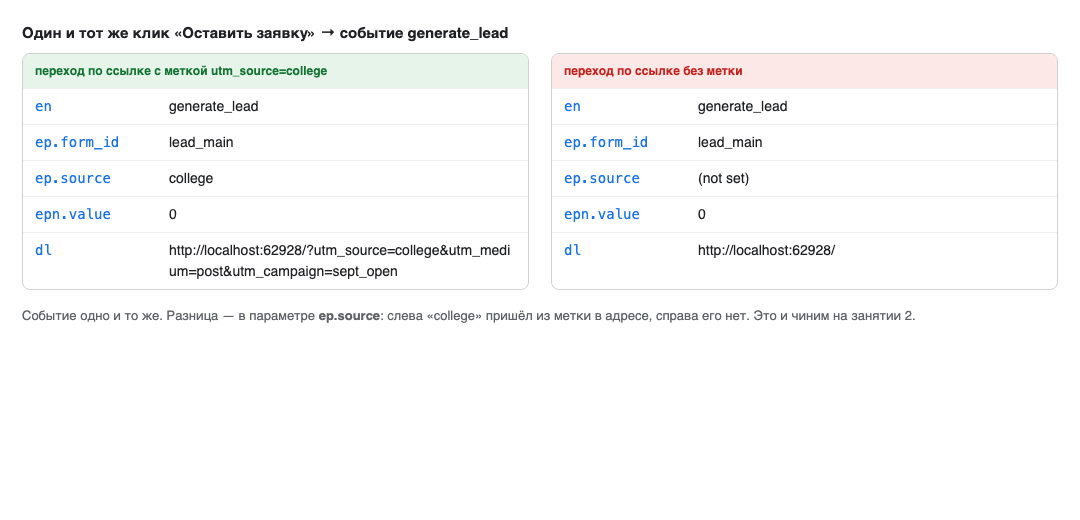The image size is (1080, 520).
Task: Select red header «переход по ссылке без метки»
Action: point(804,71)
